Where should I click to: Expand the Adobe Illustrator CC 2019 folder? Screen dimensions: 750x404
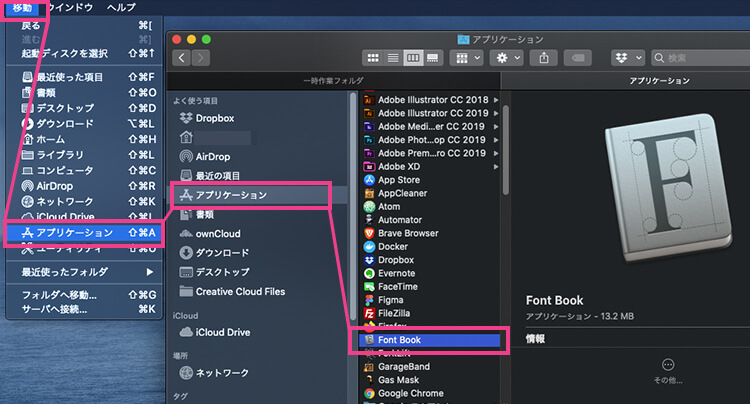[432, 113]
